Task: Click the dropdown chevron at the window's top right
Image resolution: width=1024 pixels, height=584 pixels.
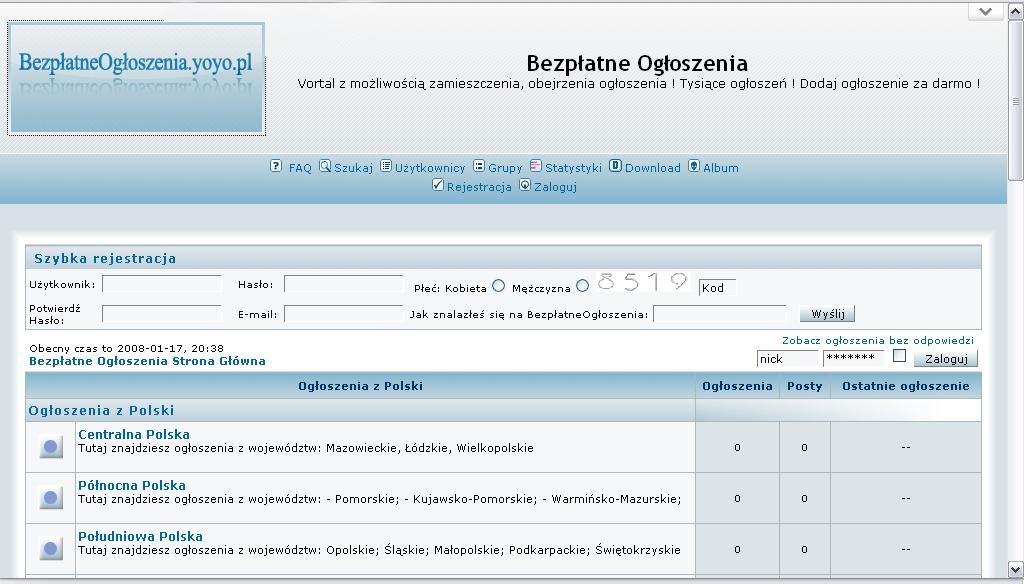Action: (985, 11)
